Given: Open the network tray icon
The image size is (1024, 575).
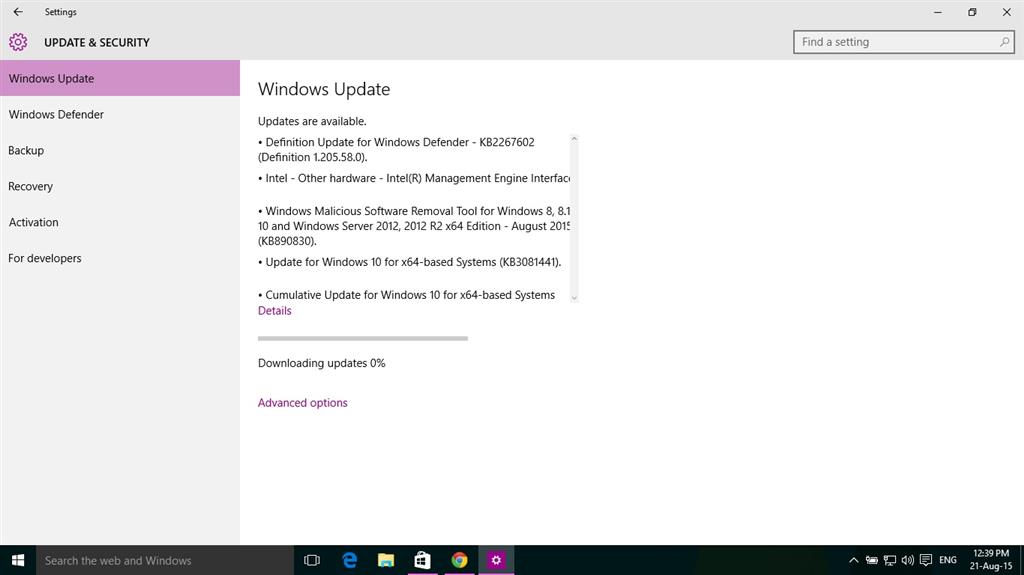Looking at the screenshot, I should click(x=889, y=560).
